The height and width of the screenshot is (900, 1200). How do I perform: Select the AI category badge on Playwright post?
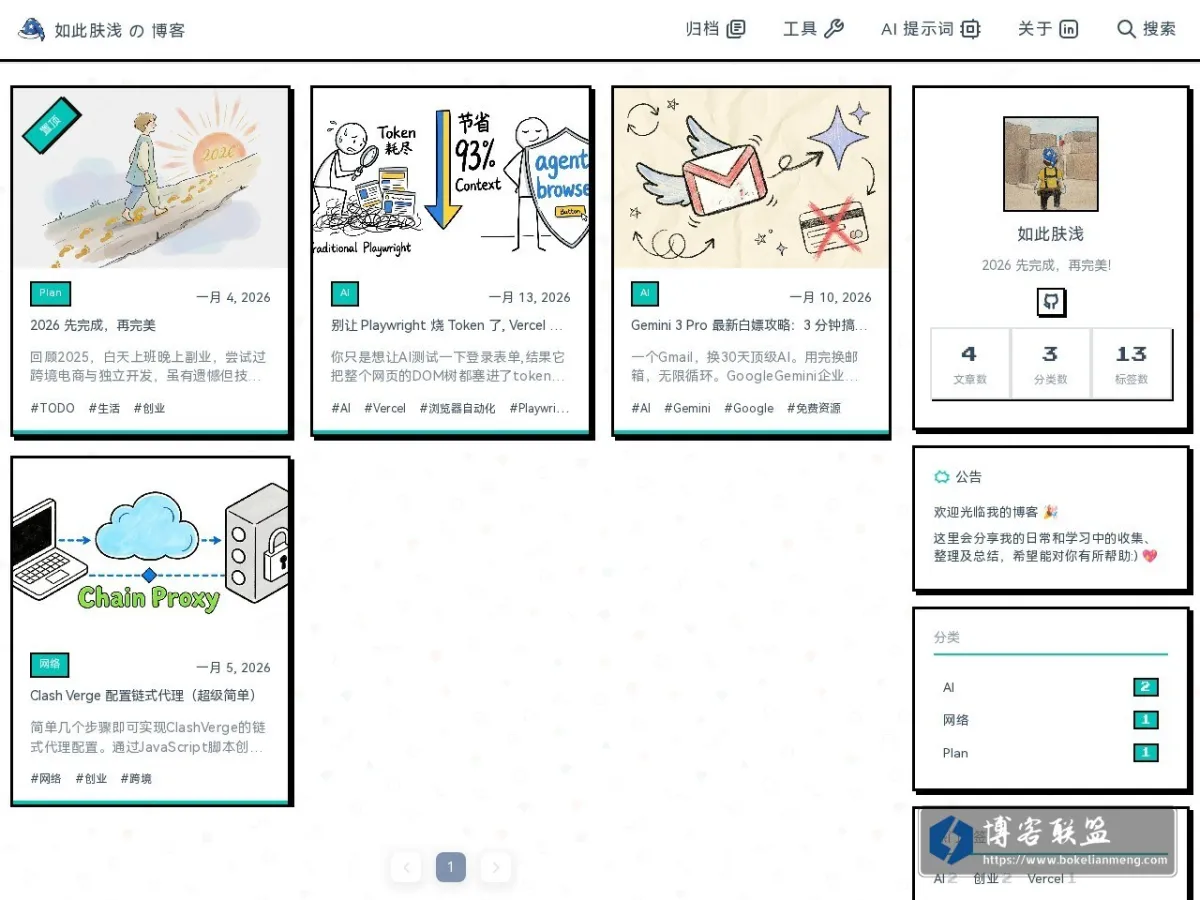pyautogui.click(x=345, y=293)
